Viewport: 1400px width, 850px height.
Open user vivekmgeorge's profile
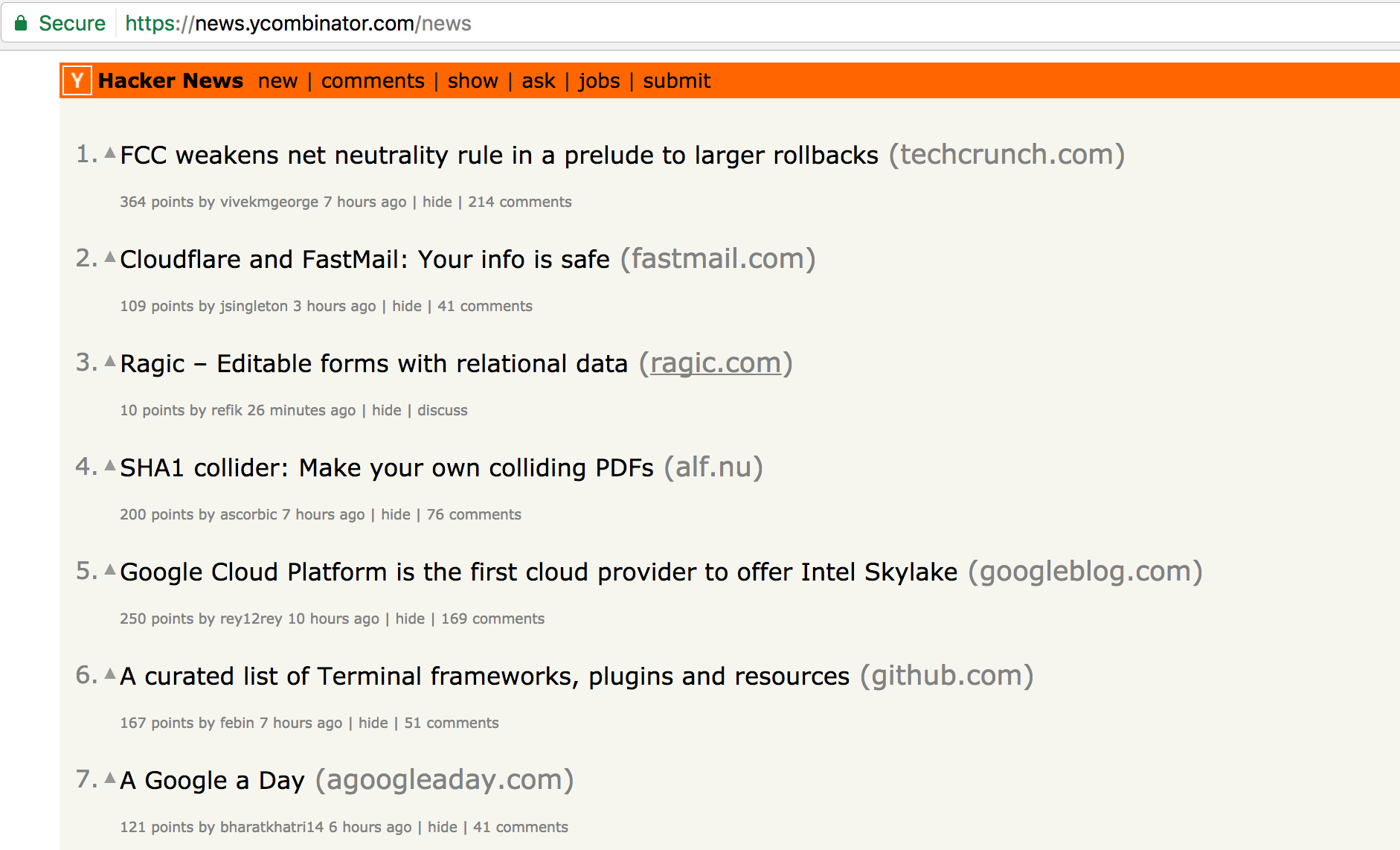(269, 202)
